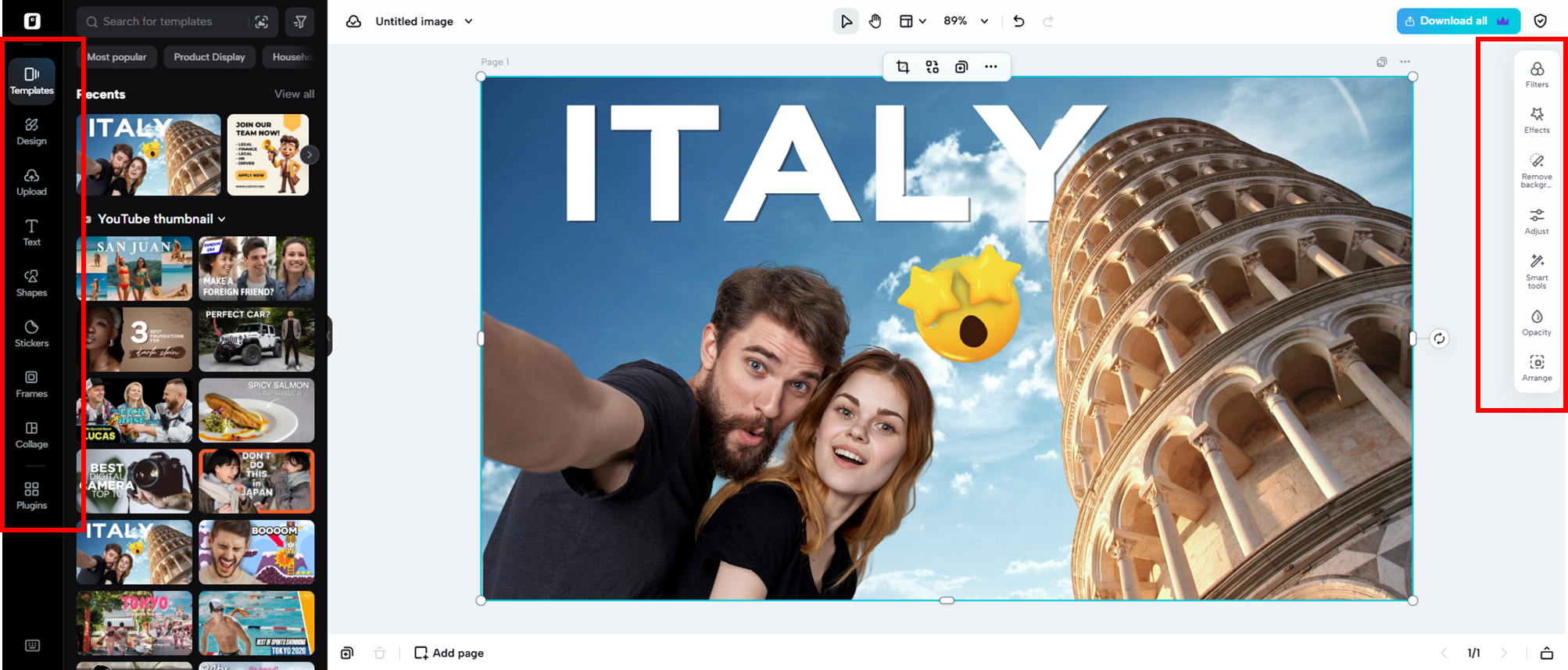1568x670 pixels.
Task: Open the Untitled image name dropdown
Action: 468,21
